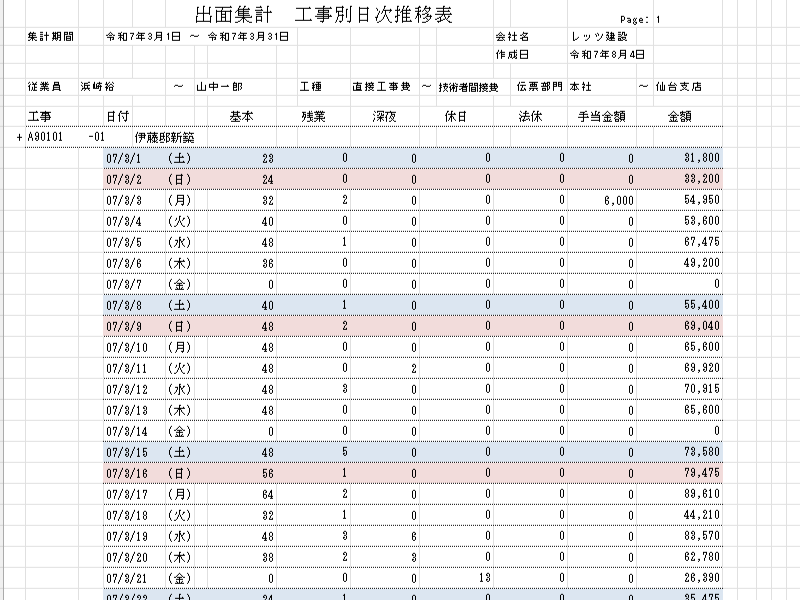Click the amount 44,210 for 07/3/18
This screenshot has height=600, width=800.
tap(702, 515)
